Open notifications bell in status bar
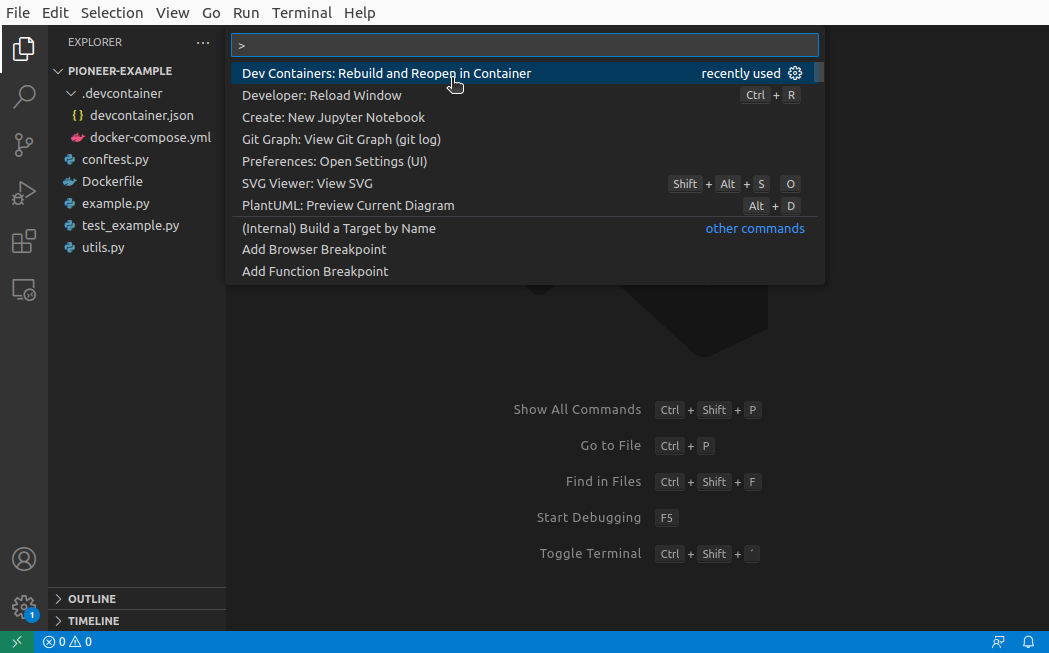Image resolution: width=1049 pixels, height=653 pixels. click(x=1028, y=642)
